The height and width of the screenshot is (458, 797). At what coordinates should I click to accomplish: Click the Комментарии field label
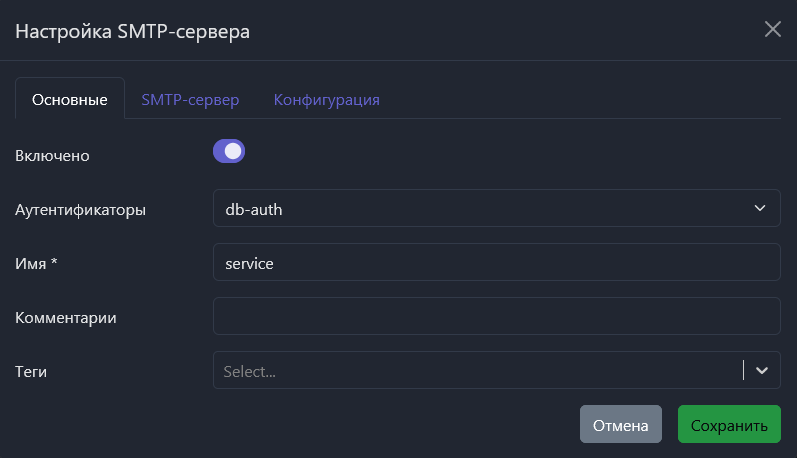66,318
